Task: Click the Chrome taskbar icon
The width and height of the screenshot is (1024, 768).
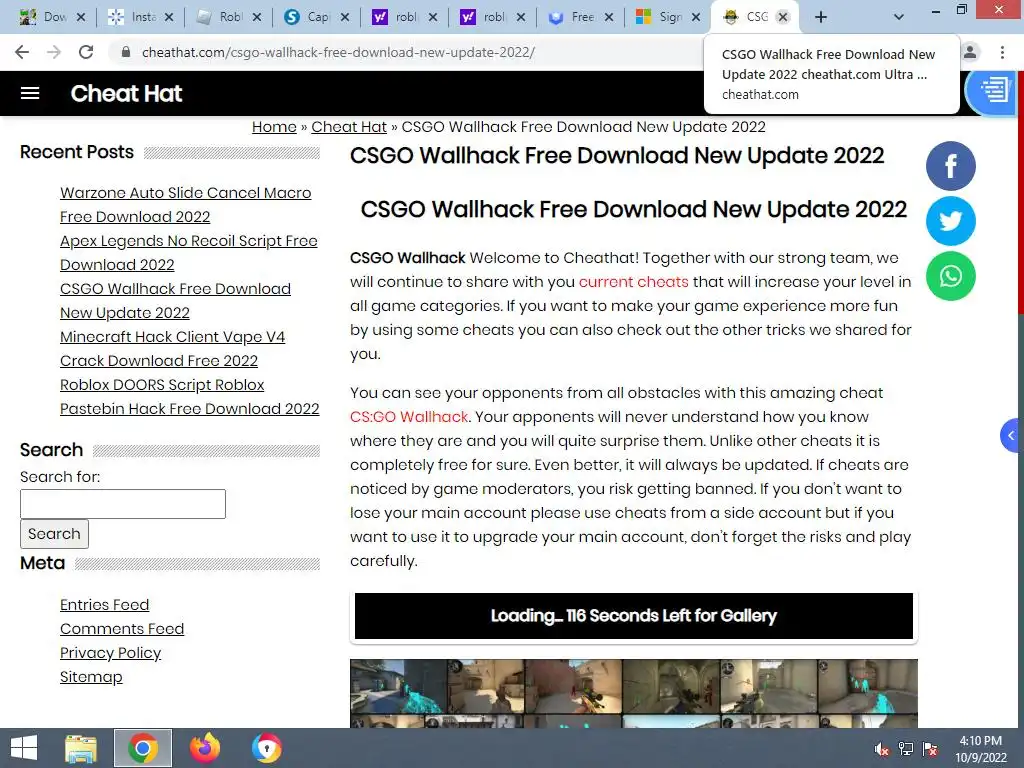Action: pos(143,748)
